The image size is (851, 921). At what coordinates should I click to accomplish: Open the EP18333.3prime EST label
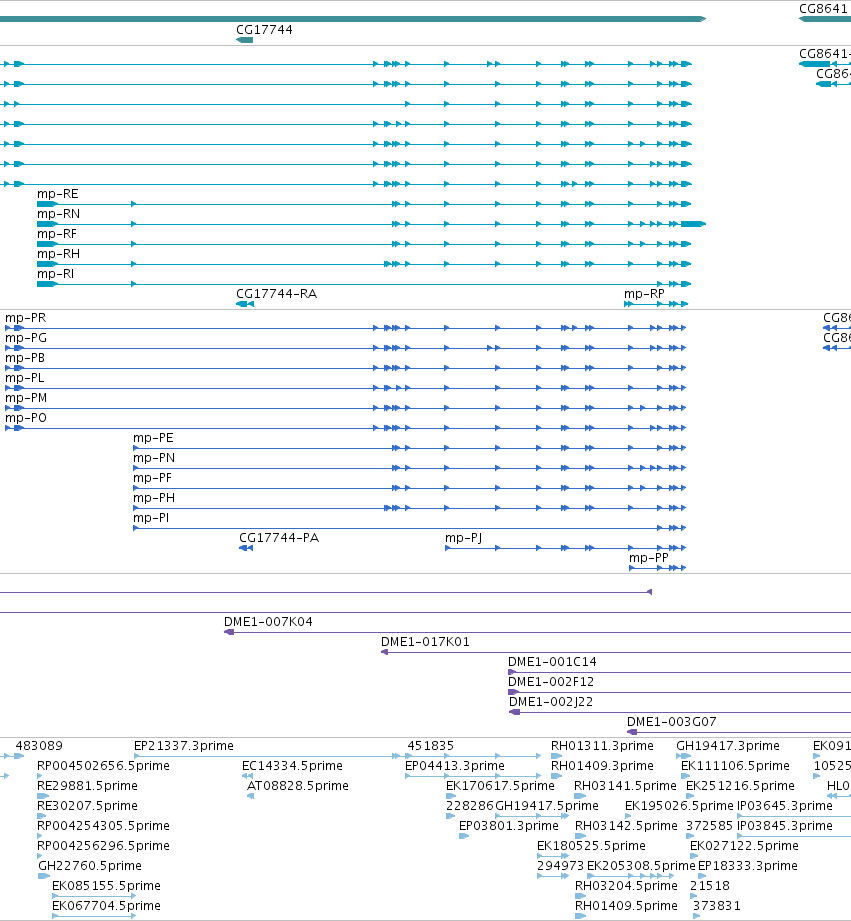click(x=748, y=865)
